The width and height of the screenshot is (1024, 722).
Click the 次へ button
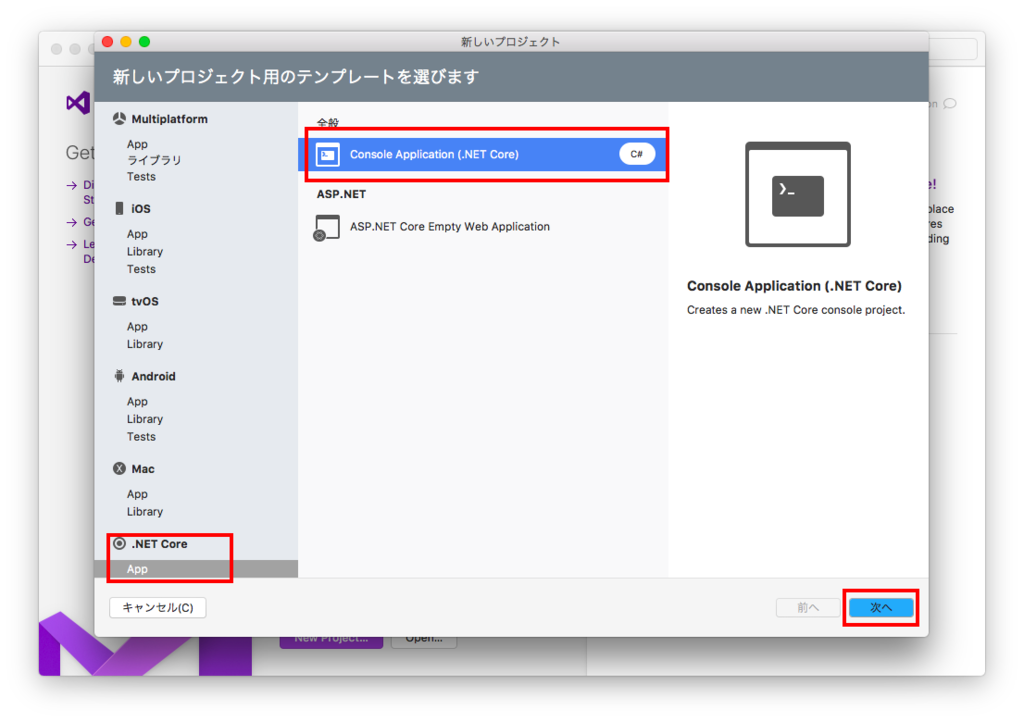pos(880,607)
